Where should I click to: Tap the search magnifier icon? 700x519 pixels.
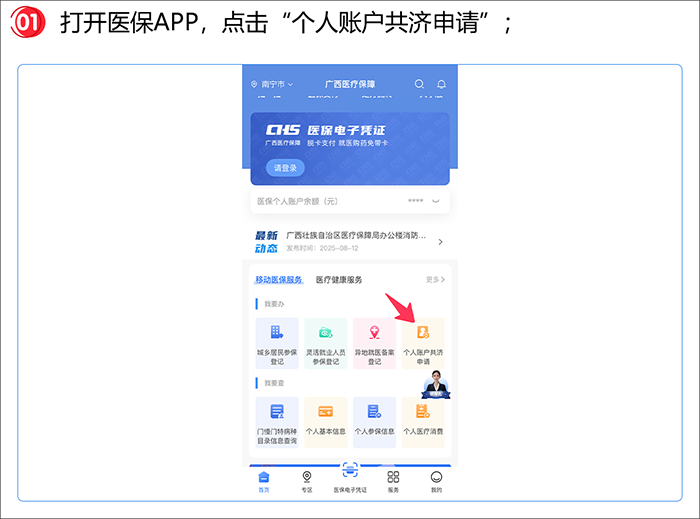click(x=419, y=85)
